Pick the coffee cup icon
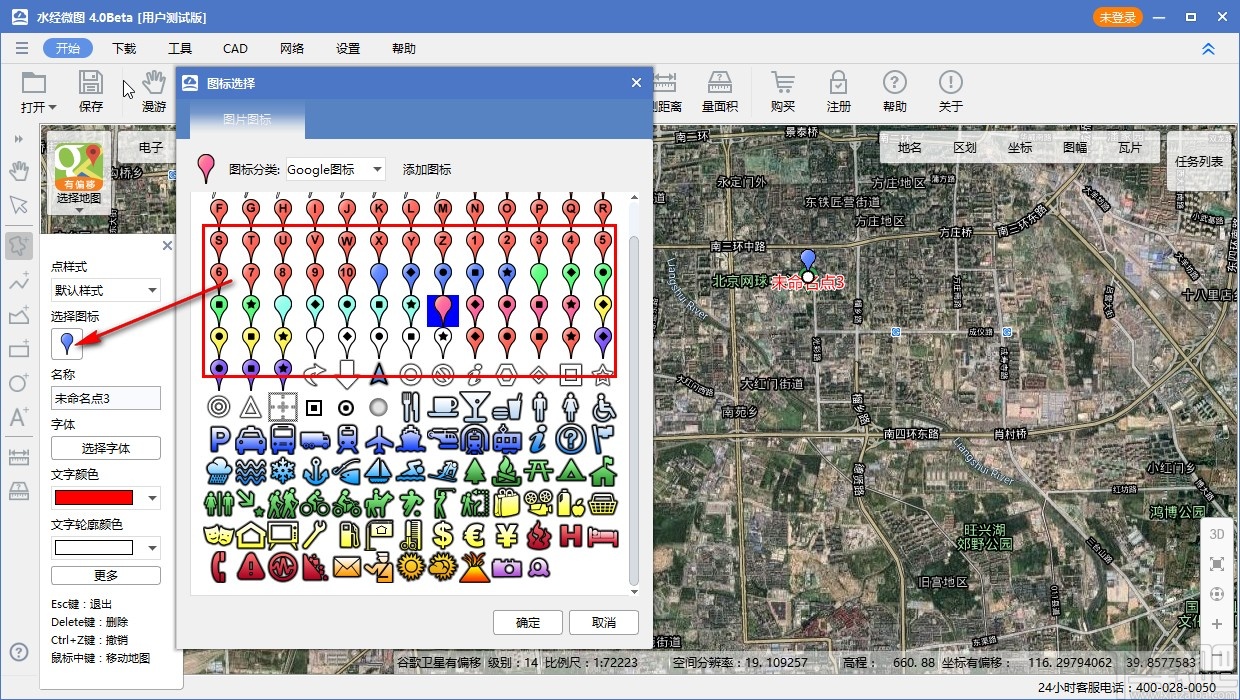Screen dimensions: 1240x700 tap(443, 407)
